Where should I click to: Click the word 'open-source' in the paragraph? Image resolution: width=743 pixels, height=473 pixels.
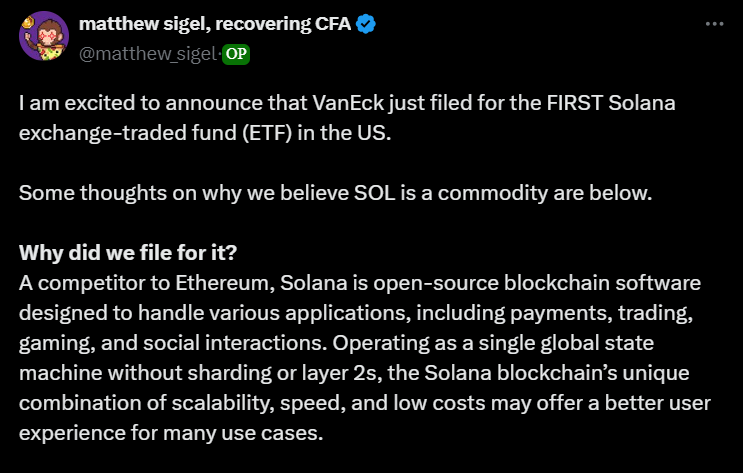pyautogui.click(x=435, y=283)
